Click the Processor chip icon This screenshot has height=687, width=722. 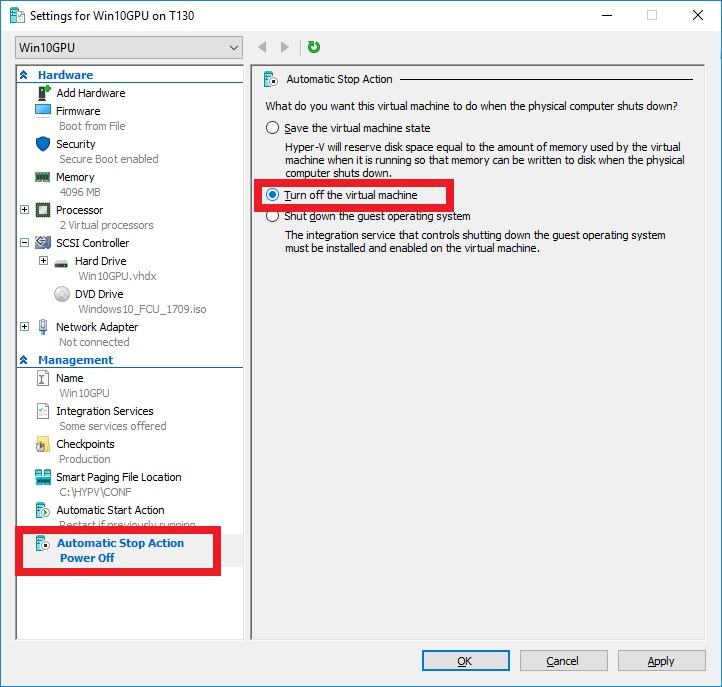[x=43, y=210]
